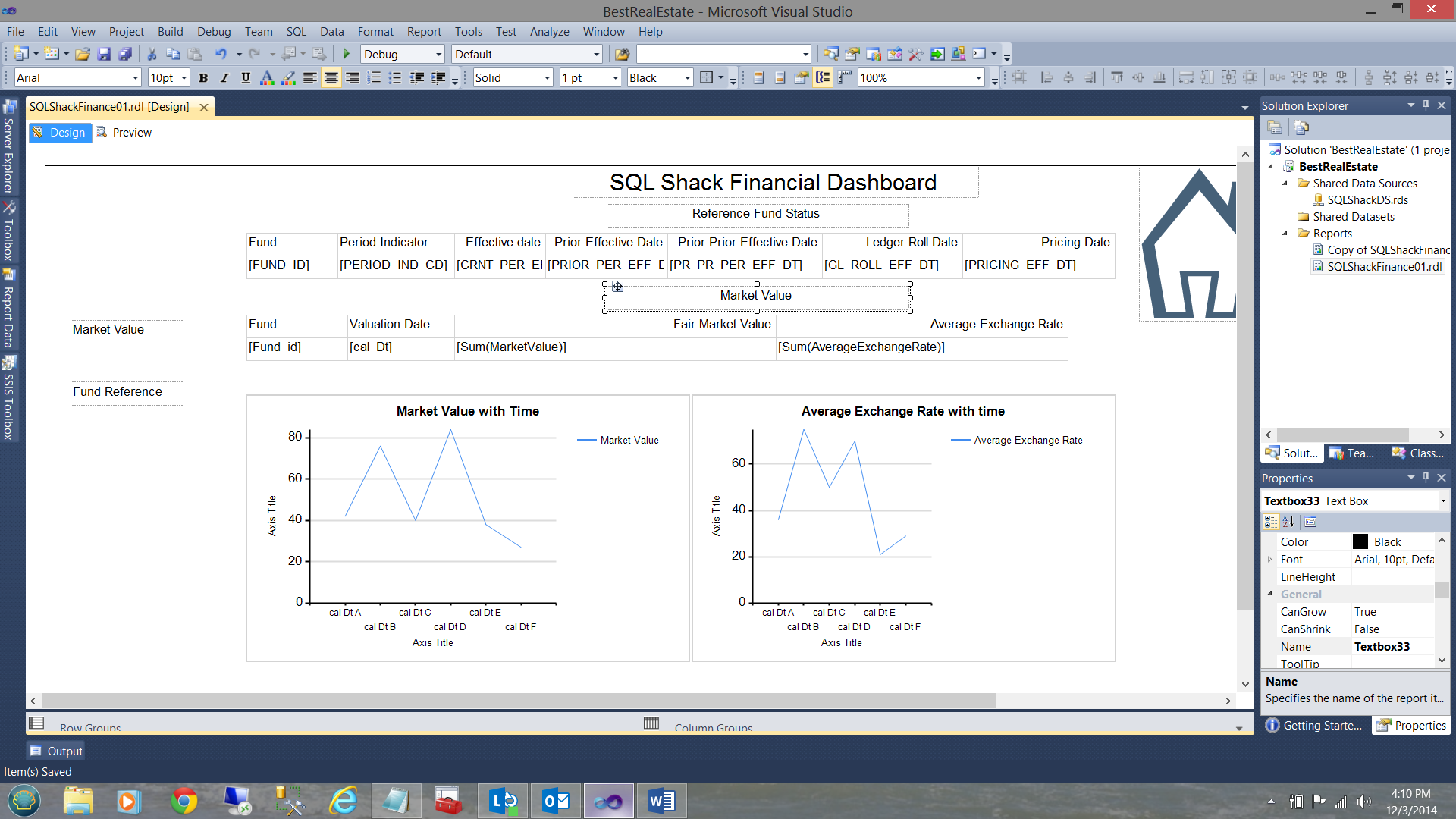Click the Undo arrow icon
The height and width of the screenshot is (819, 1456).
point(221,54)
